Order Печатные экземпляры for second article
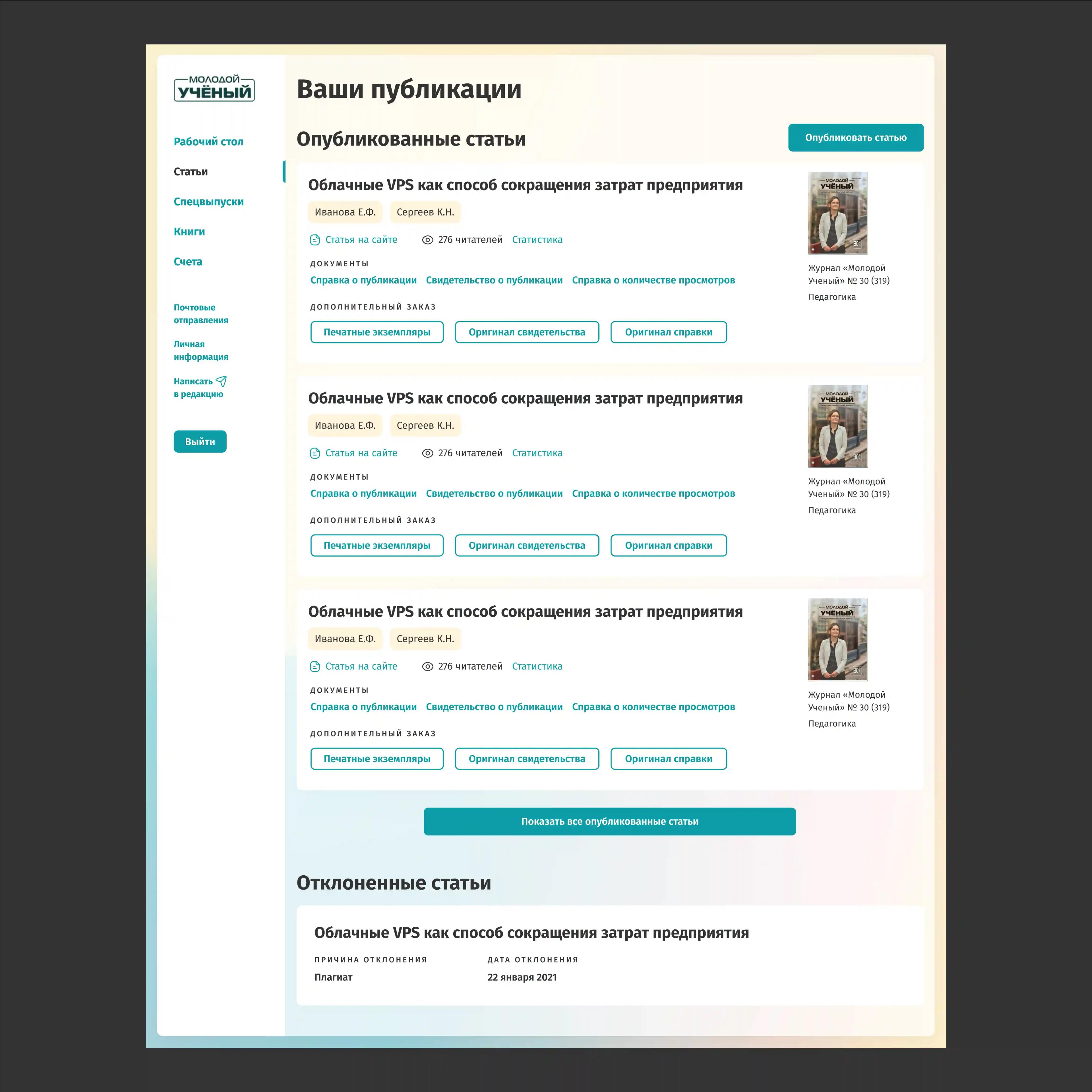Viewport: 1092px width, 1092px height. [377, 546]
